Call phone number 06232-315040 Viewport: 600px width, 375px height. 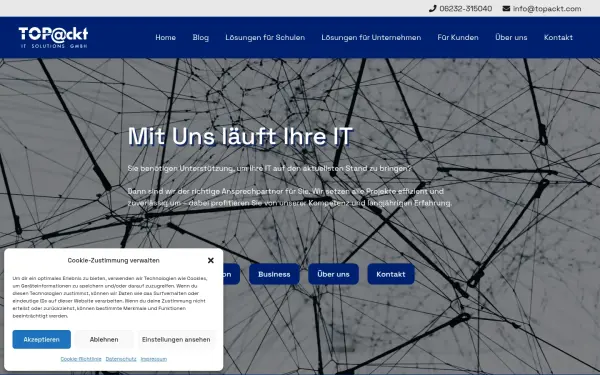tap(466, 8)
